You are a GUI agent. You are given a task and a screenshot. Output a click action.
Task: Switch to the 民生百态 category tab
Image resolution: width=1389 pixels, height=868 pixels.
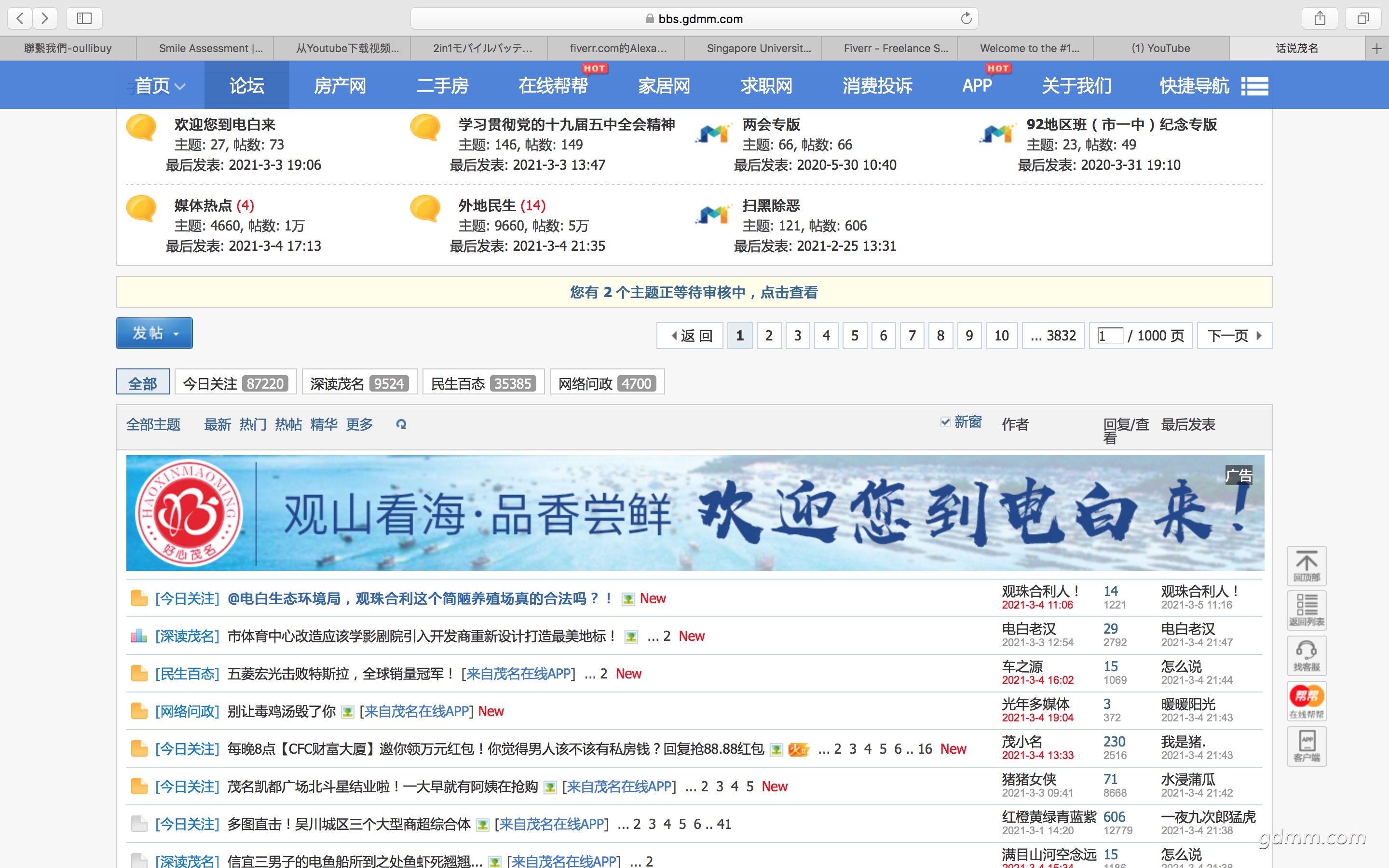tap(483, 382)
